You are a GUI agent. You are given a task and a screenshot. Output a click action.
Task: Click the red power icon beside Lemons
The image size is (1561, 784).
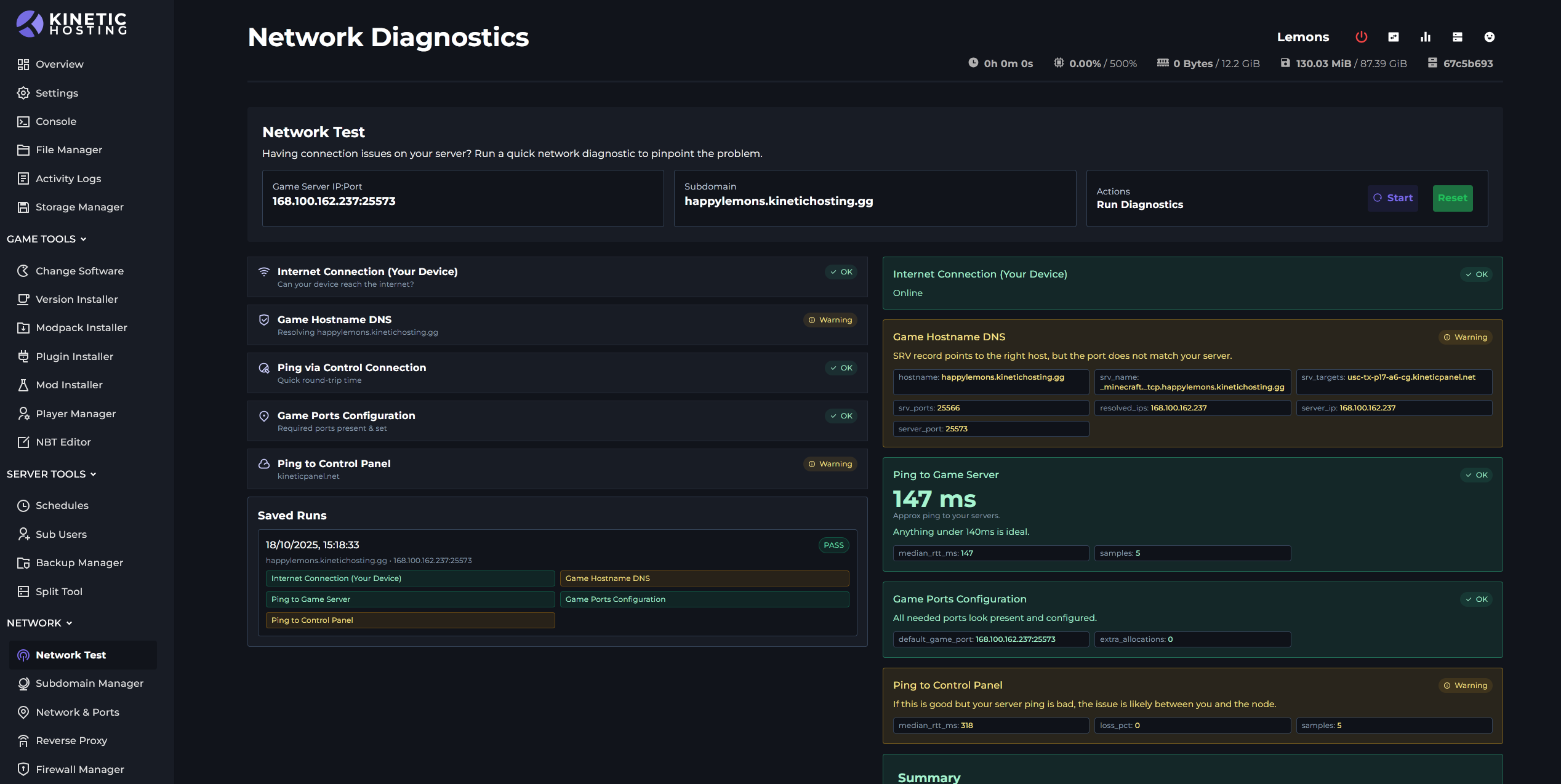[x=1361, y=37]
